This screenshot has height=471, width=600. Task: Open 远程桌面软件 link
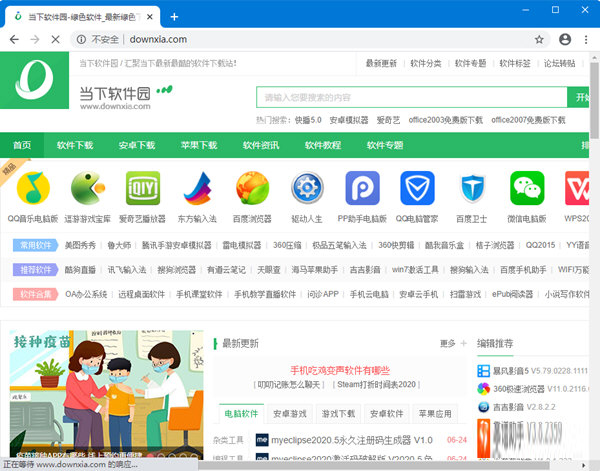pyautogui.click(x=141, y=294)
